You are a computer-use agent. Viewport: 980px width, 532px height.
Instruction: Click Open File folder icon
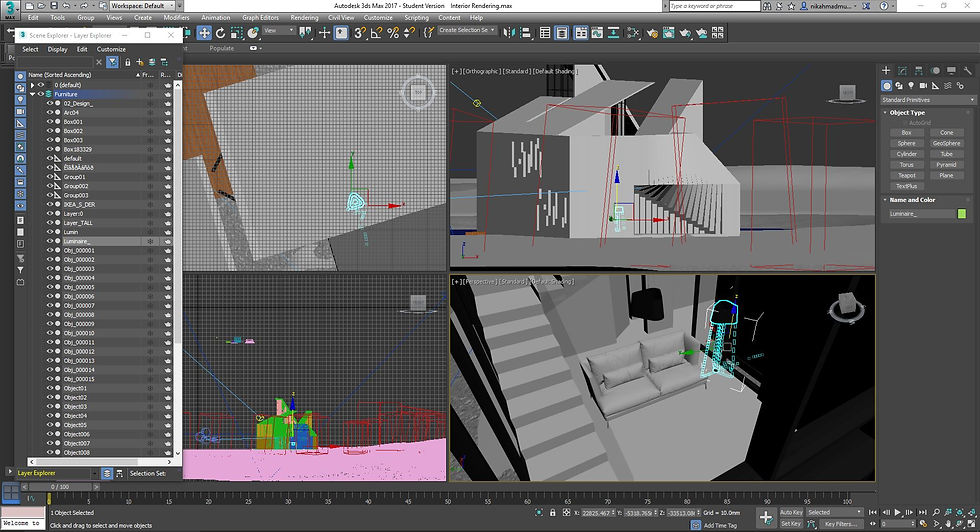click(41, 6)
